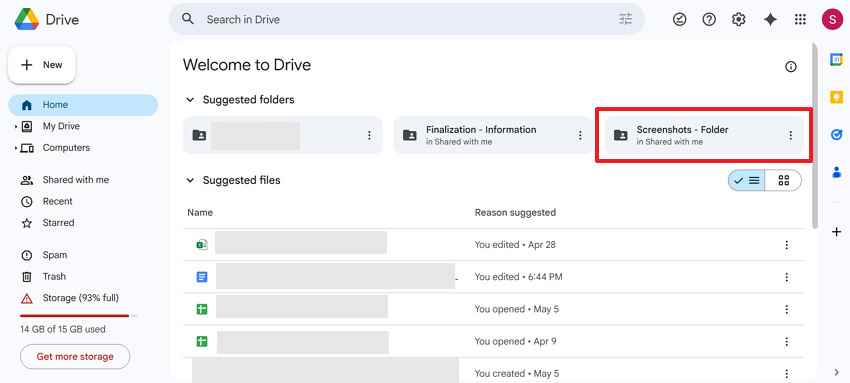Click the storage usage progress bar
This screenshot has width=850, height=383.
79,316
